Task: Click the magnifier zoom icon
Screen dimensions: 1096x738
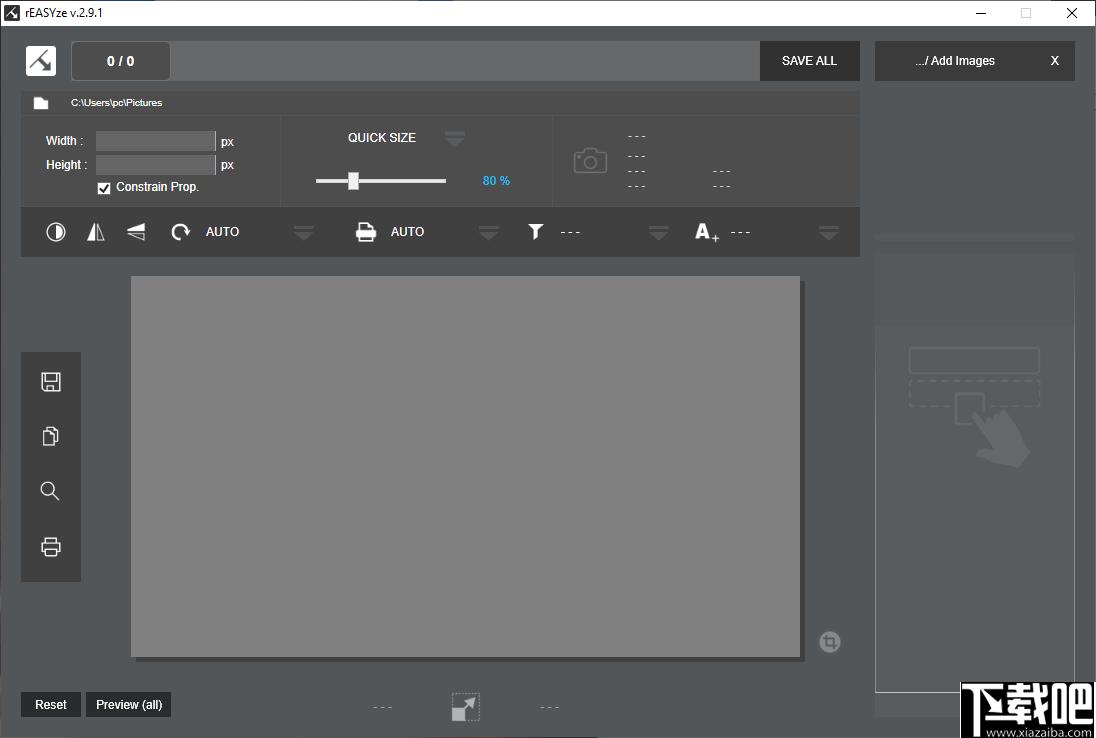Action: click(x=50, y=491)
